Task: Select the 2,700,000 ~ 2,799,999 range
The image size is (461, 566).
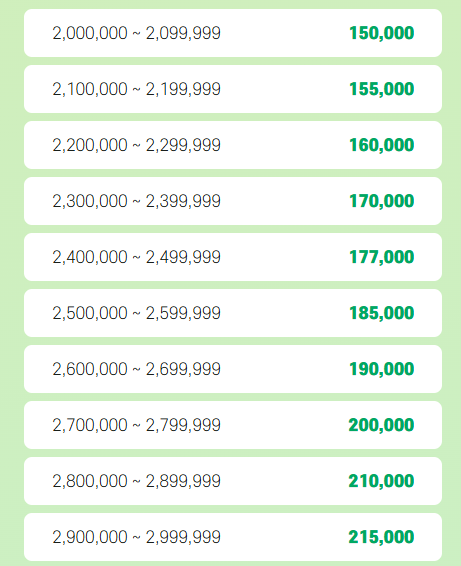Action: click(136, 425)
